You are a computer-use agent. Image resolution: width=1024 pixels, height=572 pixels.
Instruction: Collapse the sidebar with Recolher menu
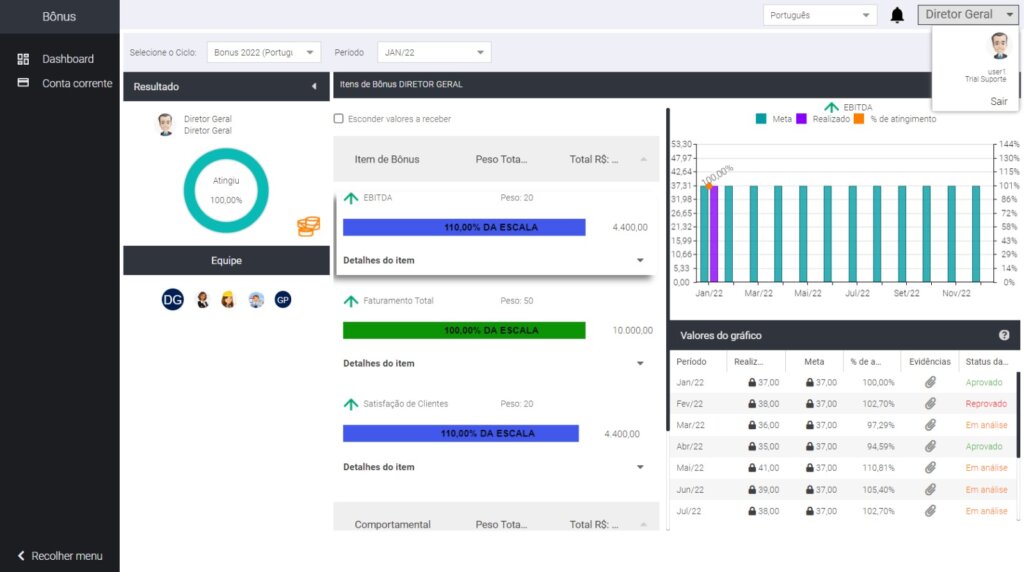pyautogui.click(x=59, y=556)
